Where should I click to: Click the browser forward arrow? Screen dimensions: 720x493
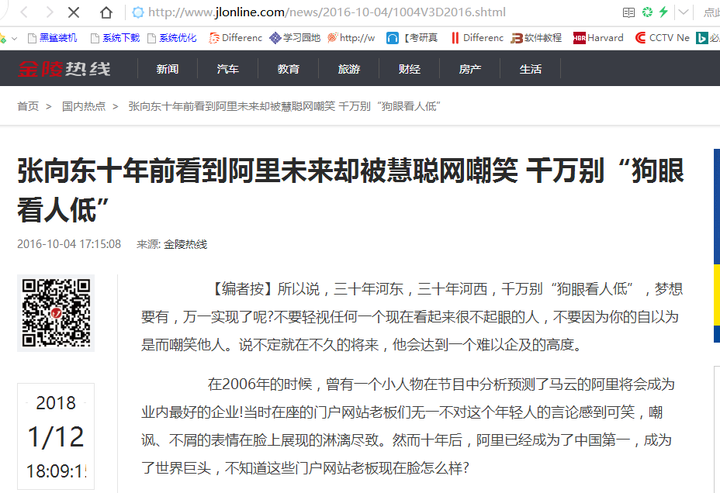(x=48, y=12)
